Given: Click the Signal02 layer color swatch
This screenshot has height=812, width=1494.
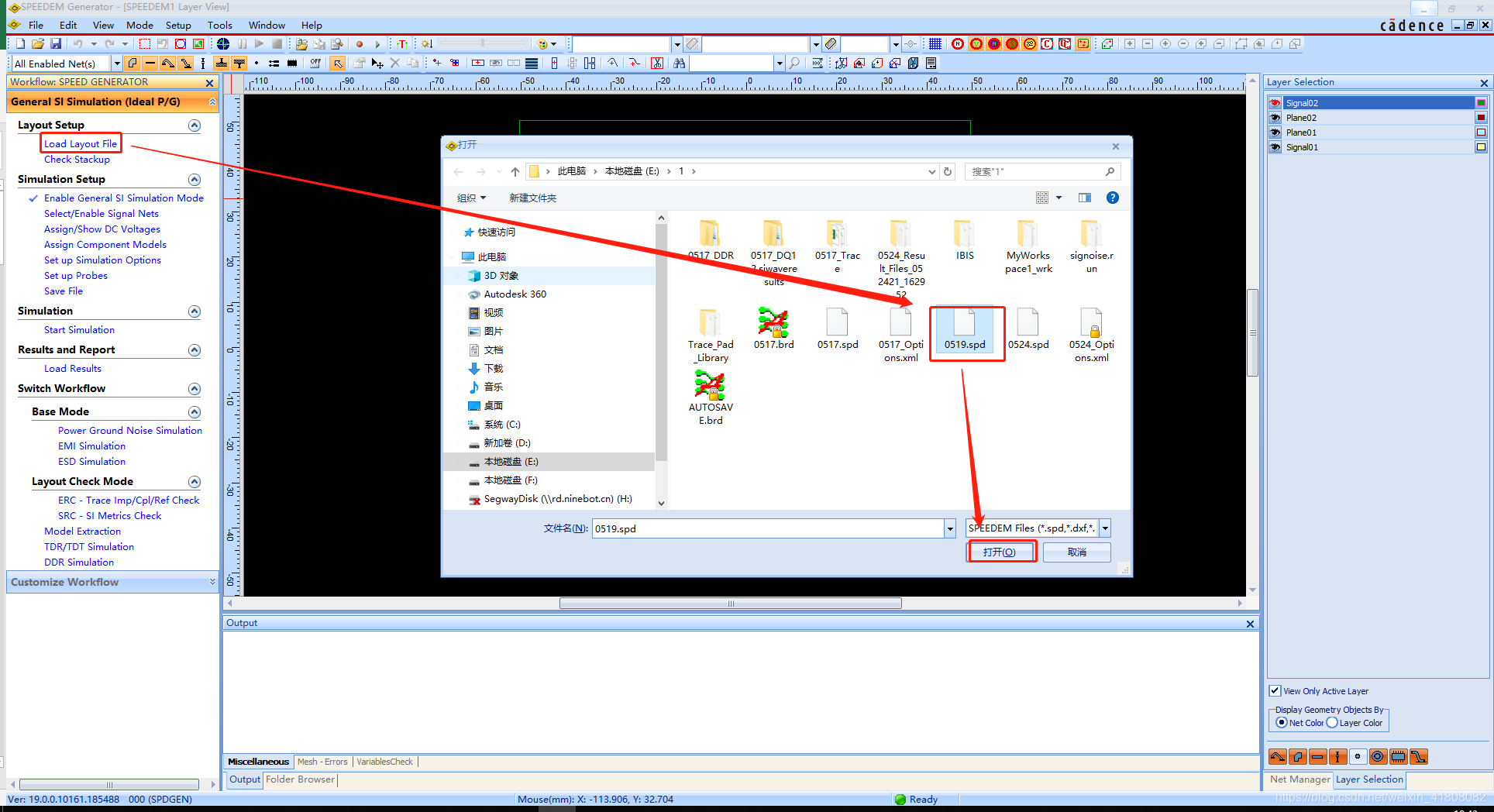Looking at the screenshot, I should pyautogui.click(x=1481, y=103).
